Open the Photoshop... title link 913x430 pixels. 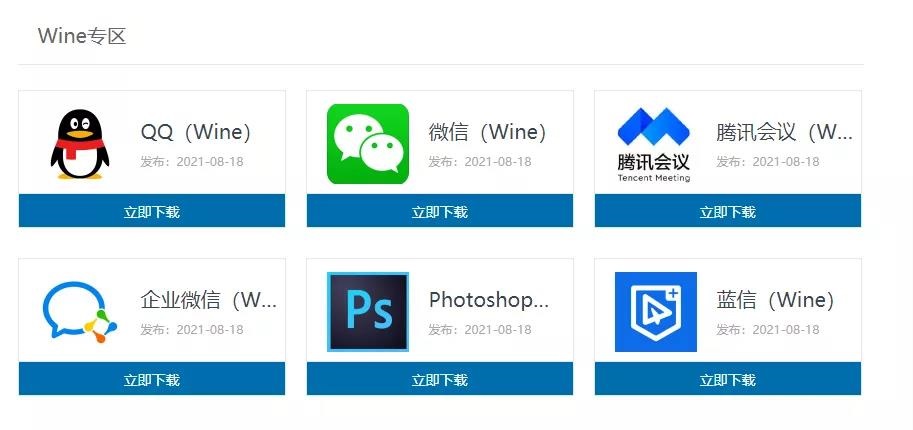pyautogui.click(x=489, y=300)
